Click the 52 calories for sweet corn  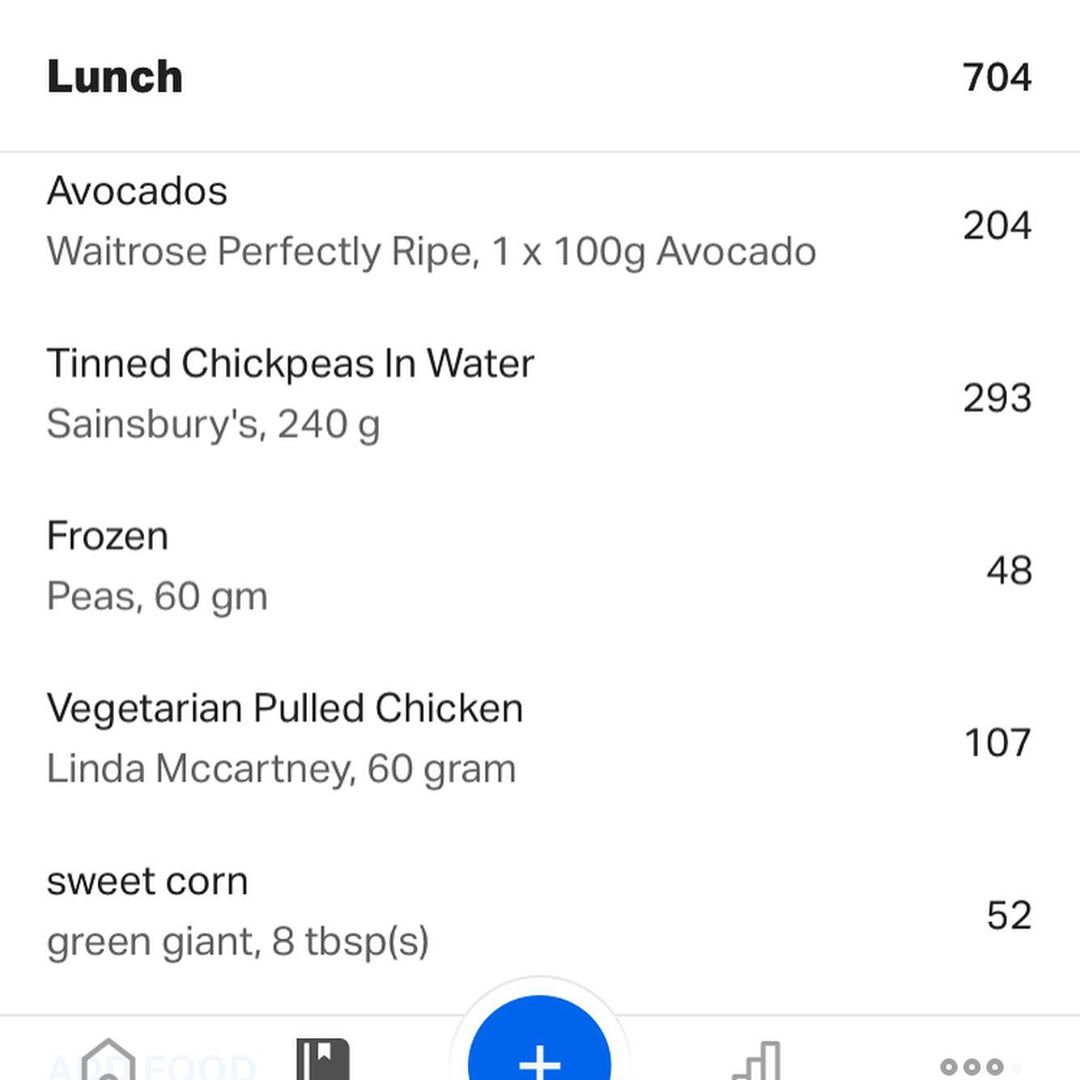1009,915
